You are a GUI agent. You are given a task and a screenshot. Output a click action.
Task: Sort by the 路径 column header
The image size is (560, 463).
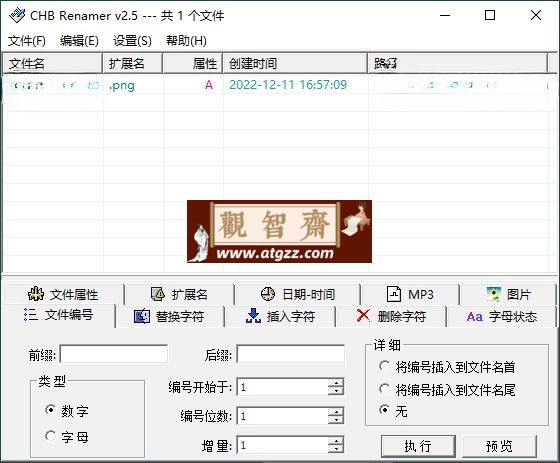458,64
